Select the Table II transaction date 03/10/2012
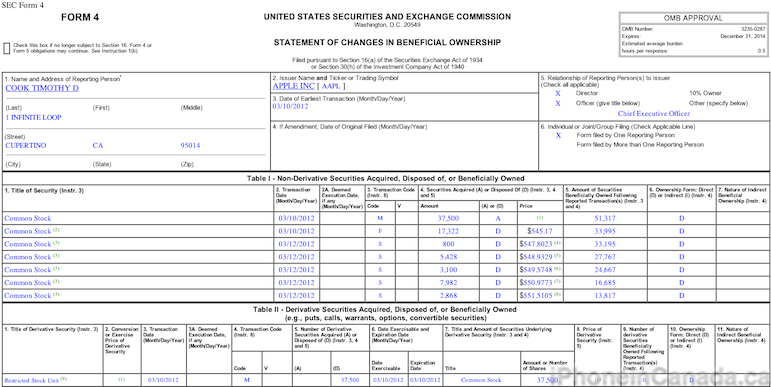This screenshot has width=771, height=387. 163,381
